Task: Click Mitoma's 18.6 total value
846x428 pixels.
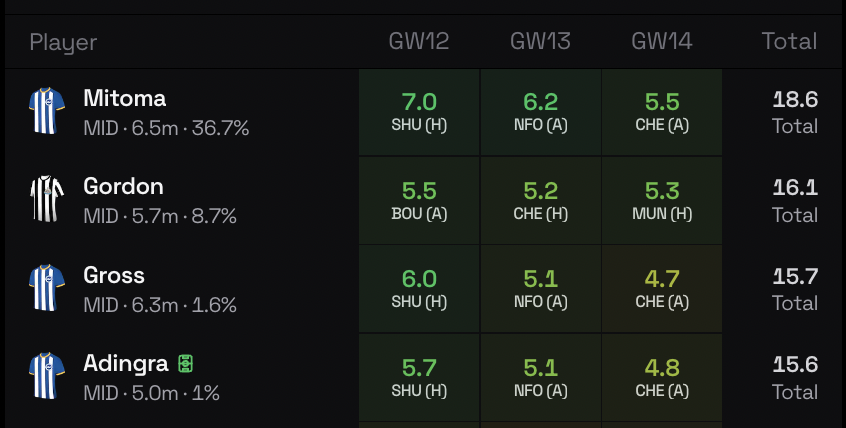Action: [x=795, y=100]
